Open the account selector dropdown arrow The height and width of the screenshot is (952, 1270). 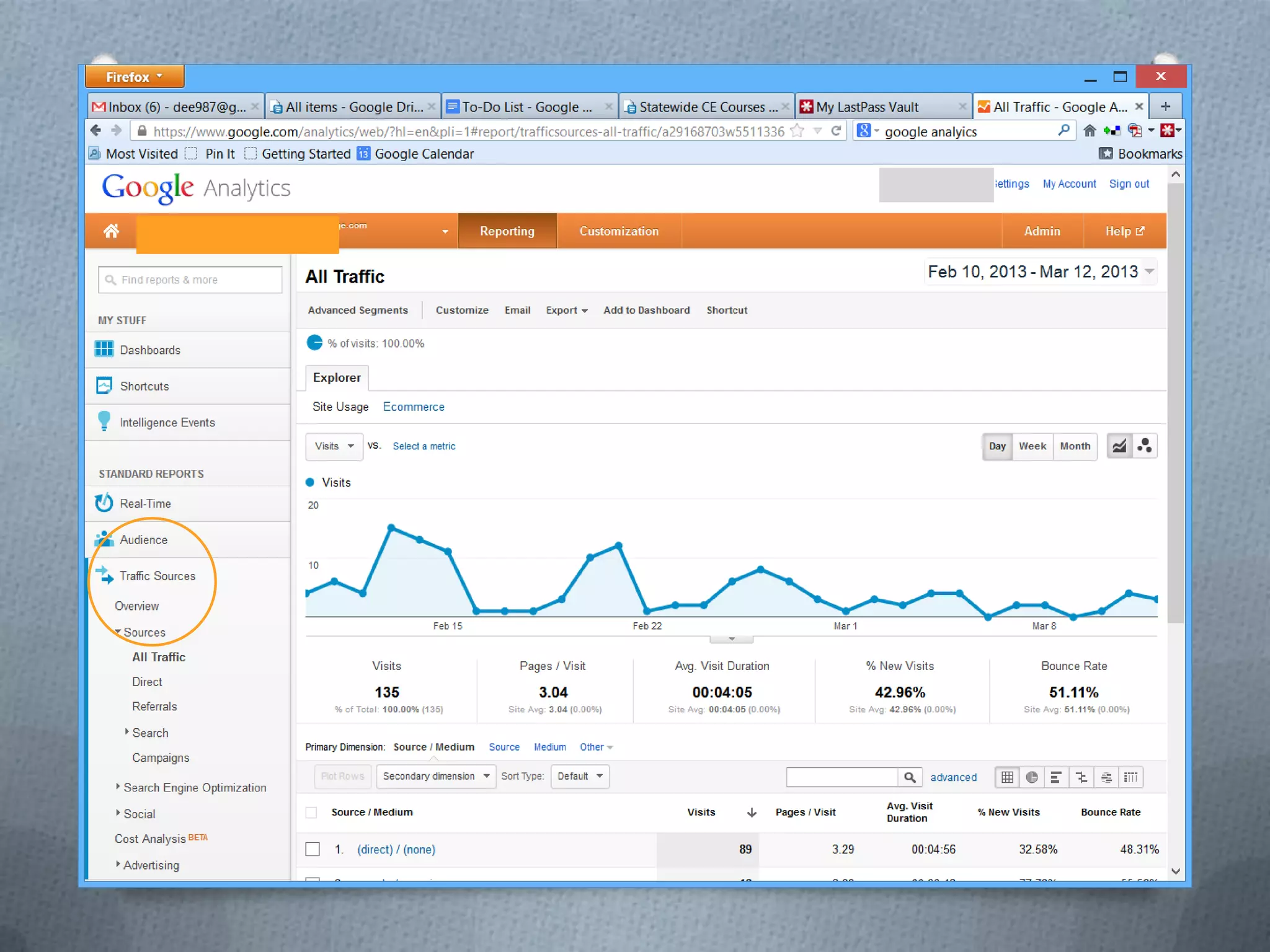445,232
